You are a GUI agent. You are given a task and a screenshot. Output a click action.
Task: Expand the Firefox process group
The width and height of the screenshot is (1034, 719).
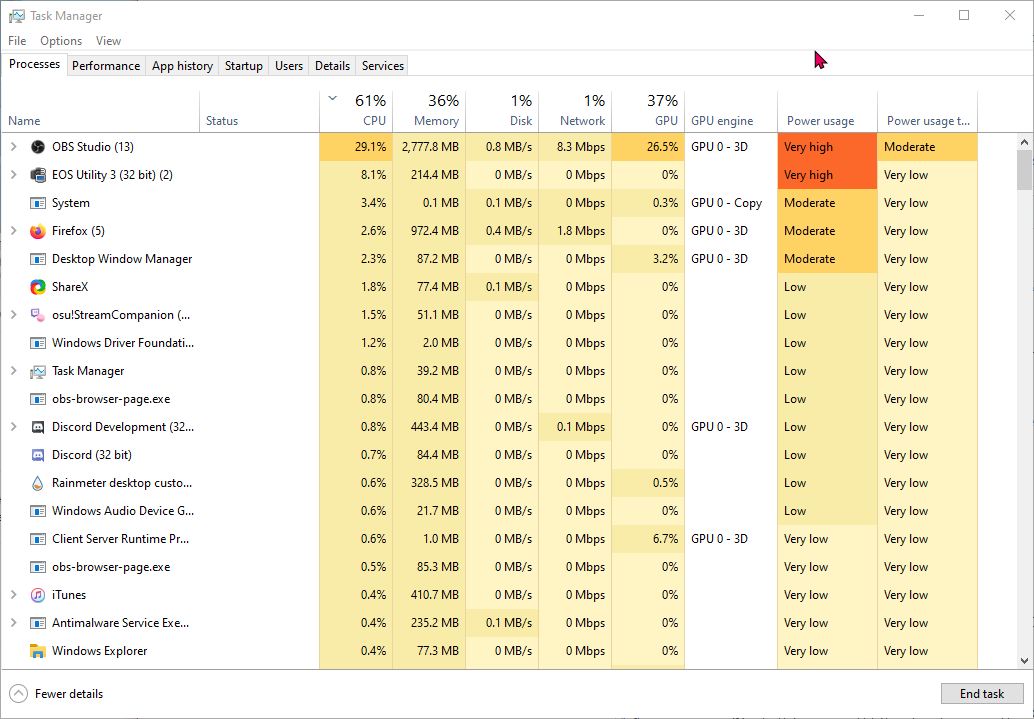[13, 231]
